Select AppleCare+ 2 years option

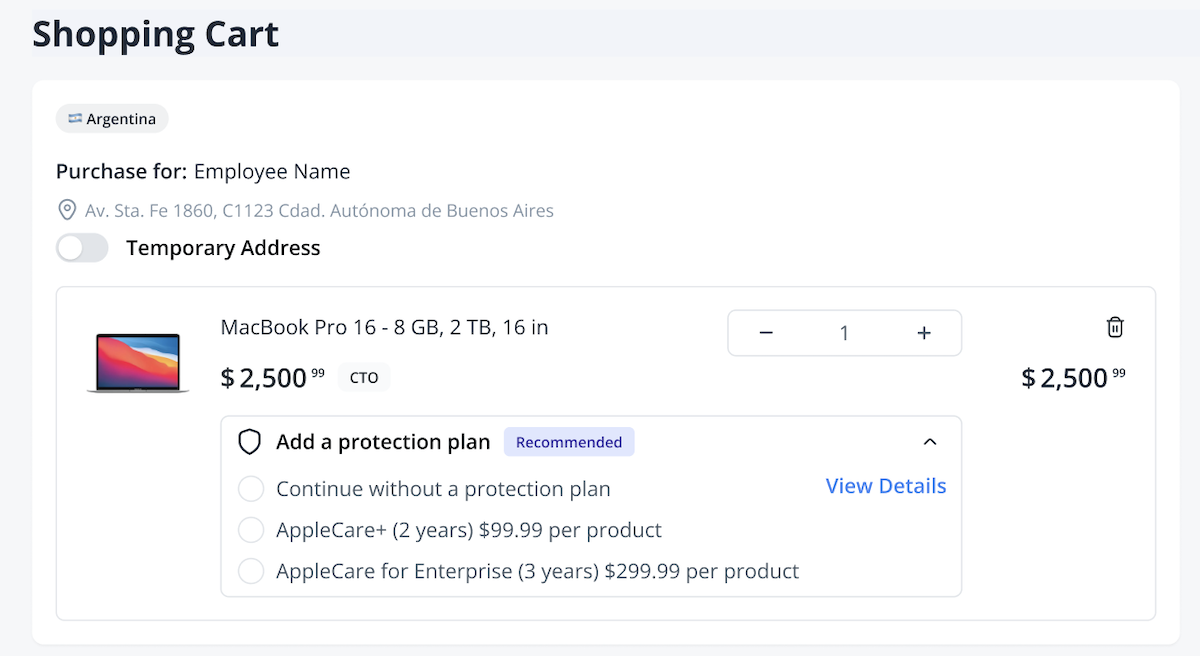tap(251, 530)
